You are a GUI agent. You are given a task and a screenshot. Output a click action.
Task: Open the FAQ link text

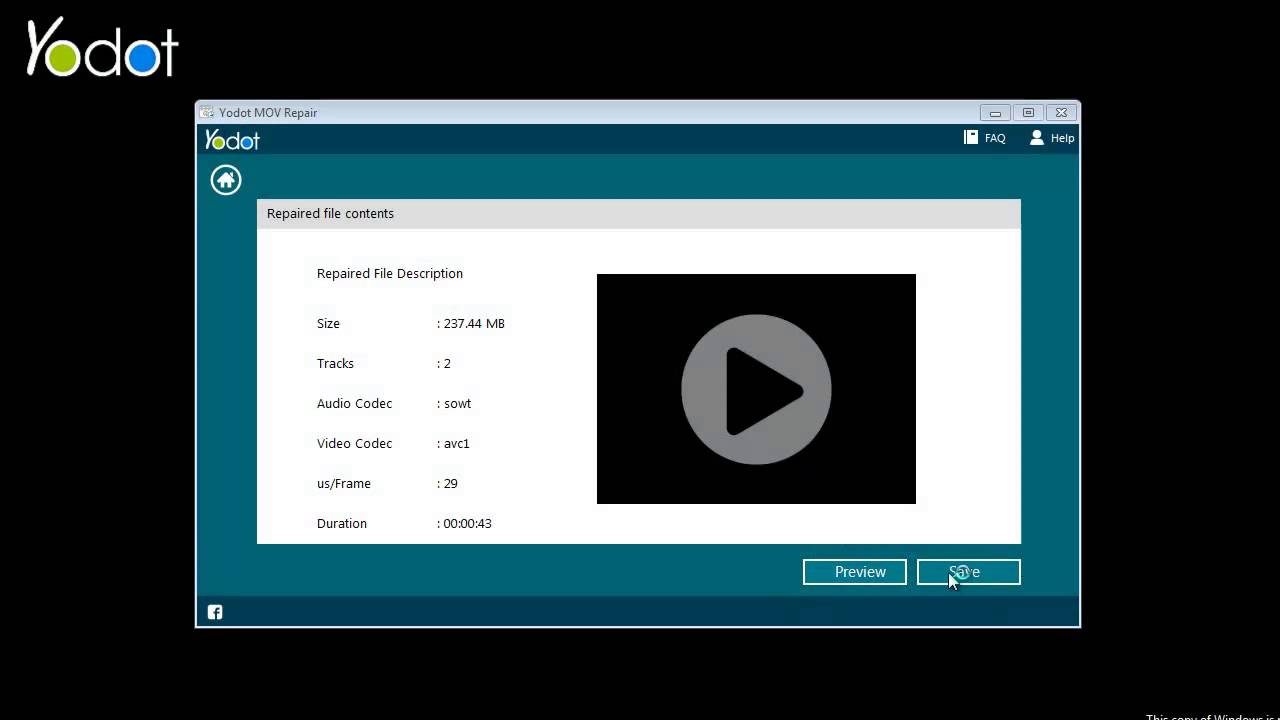[x=995, y=138]
